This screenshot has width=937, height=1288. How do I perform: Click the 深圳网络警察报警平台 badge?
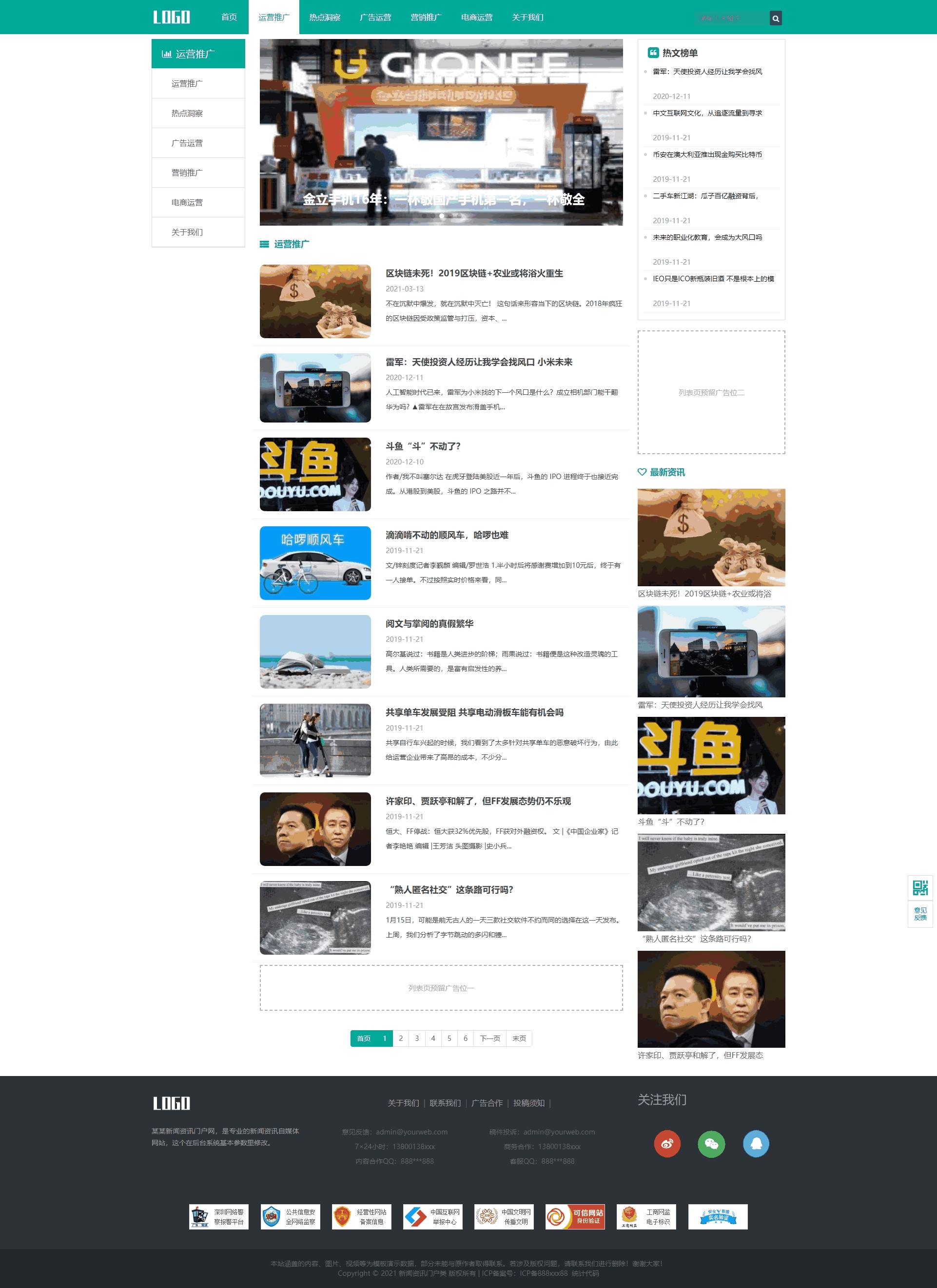click(x=219, y=1216)
